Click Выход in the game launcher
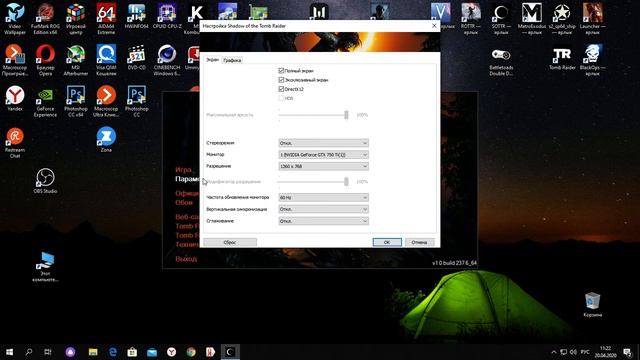Viewport: 640px width, 360px height. pyautogui.click(x=186, y=259)
